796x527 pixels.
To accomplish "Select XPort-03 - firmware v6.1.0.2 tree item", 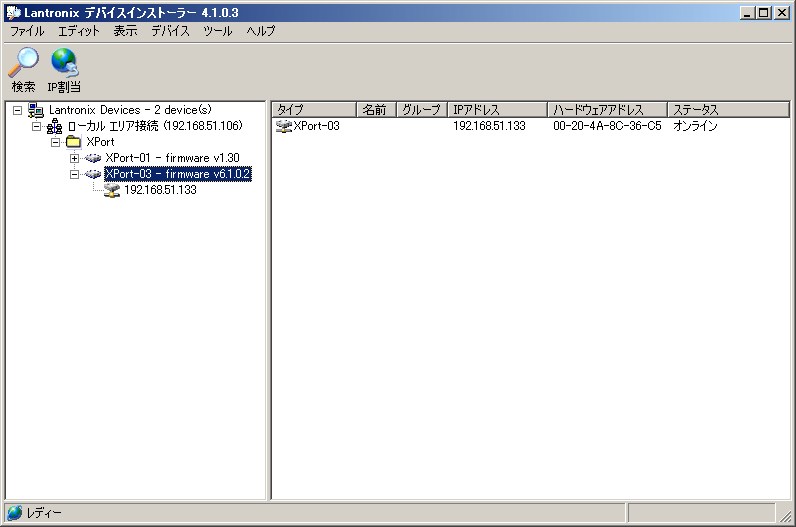I will (x=178, y=174).
